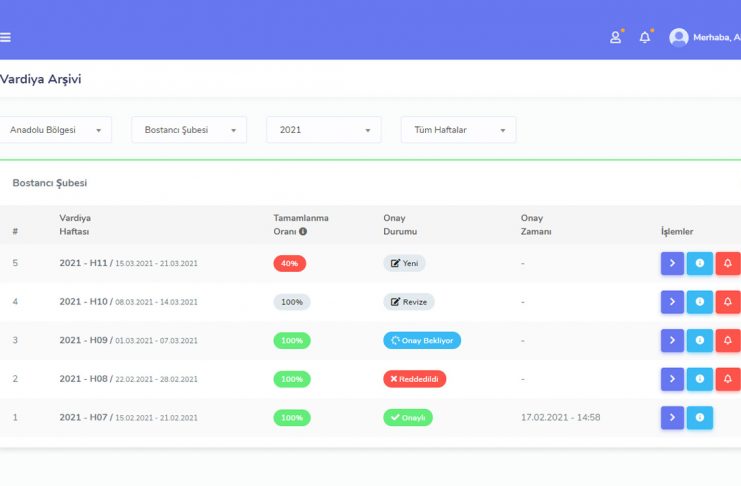Click approval time 17.02.2021 - 14:58
Viewport: 741px width, 486px height.
(x=560, y=417)
